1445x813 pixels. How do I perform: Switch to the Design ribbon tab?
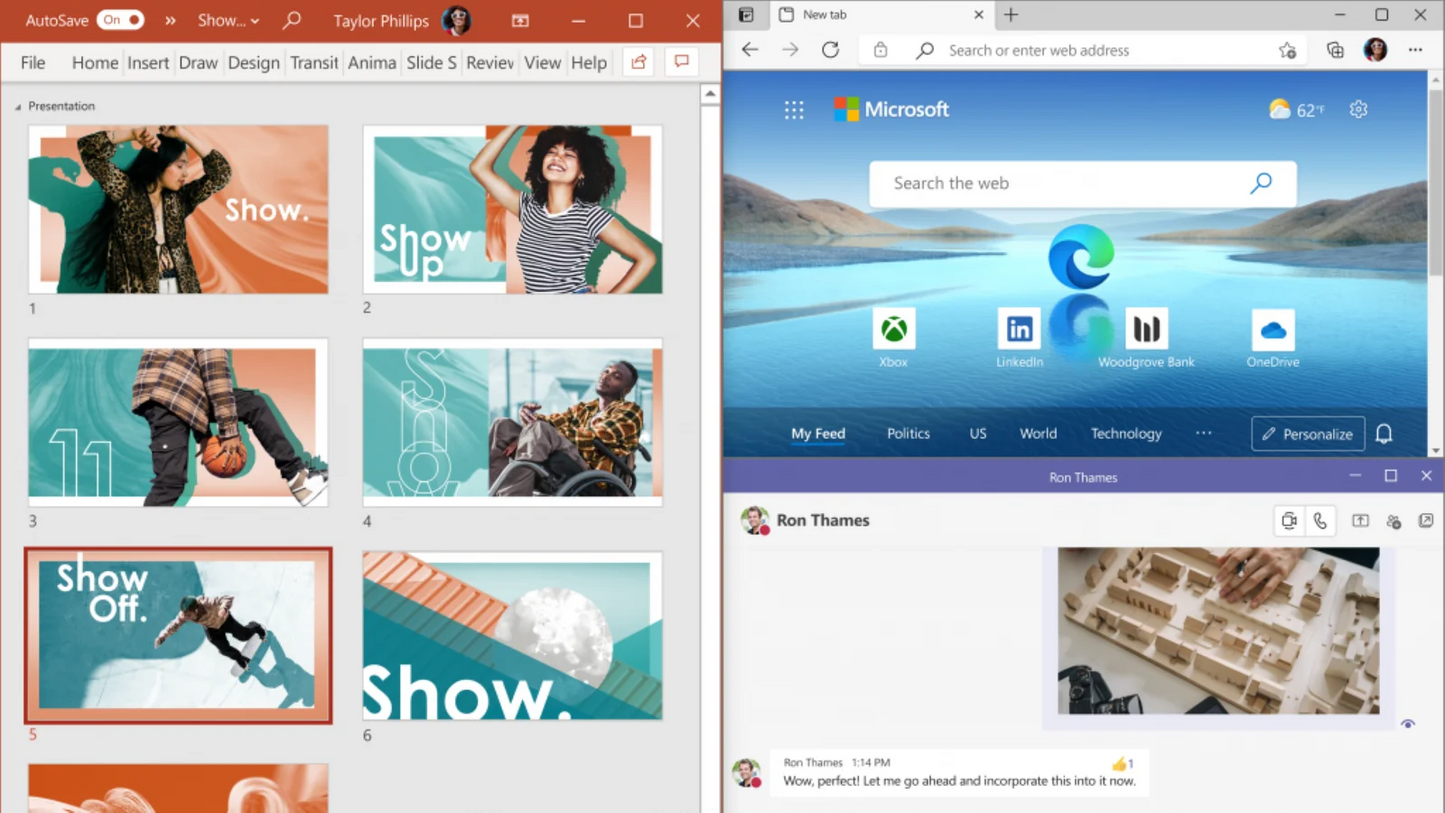[253, 62]
